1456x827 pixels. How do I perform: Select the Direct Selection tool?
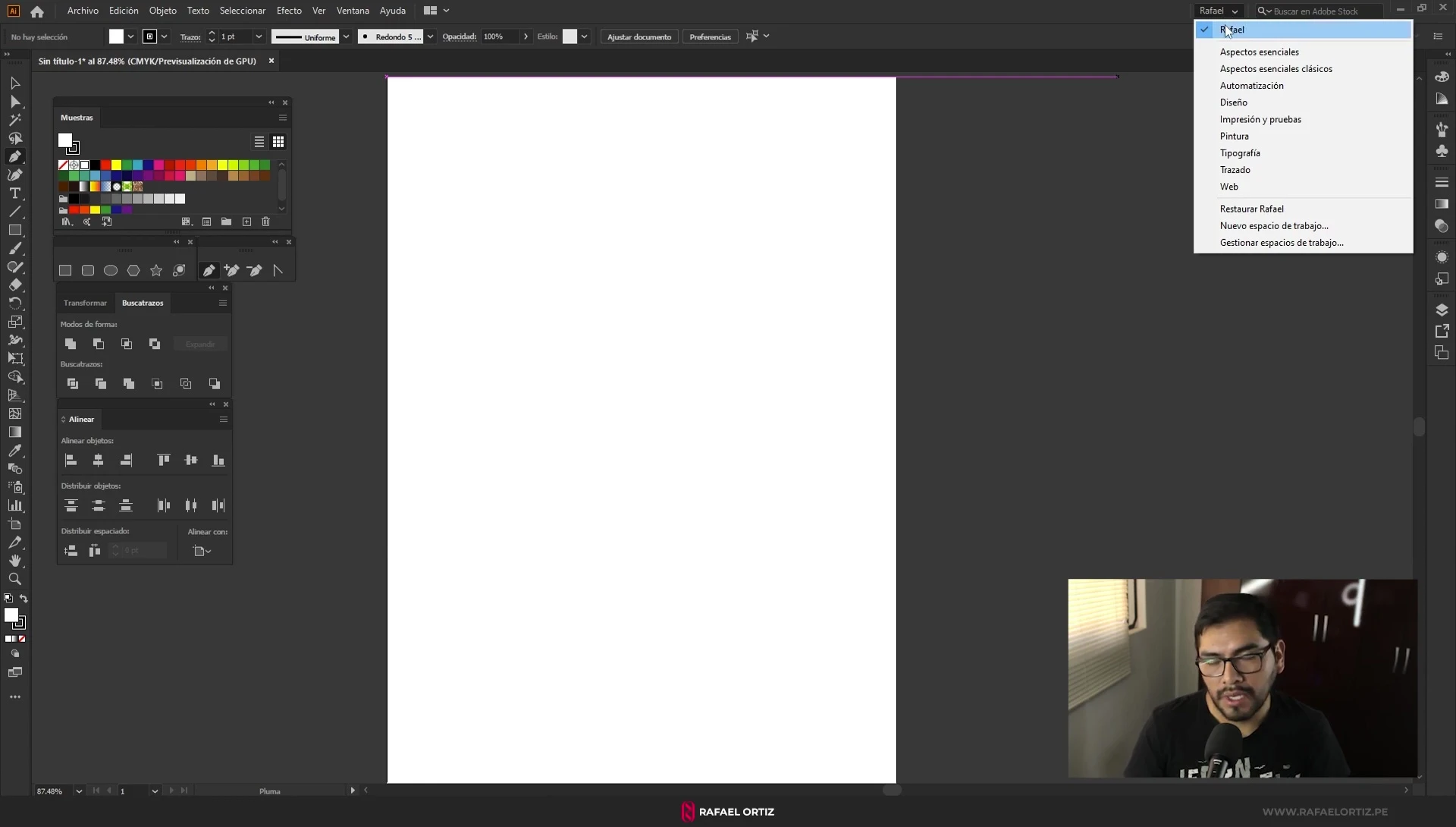(14, 102)
